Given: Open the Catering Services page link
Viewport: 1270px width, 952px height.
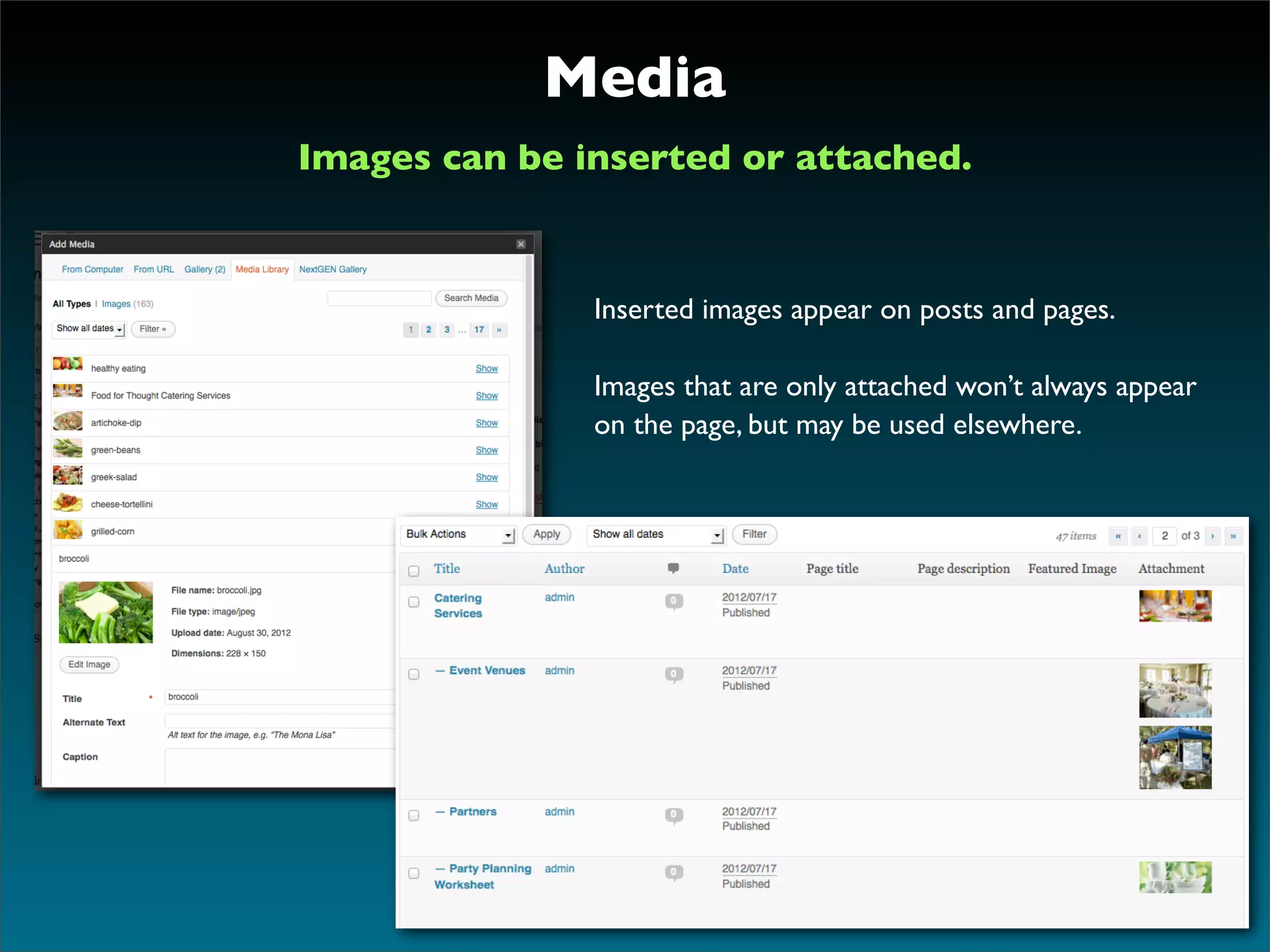Looking at the screenshot, I should click(458, 606).
